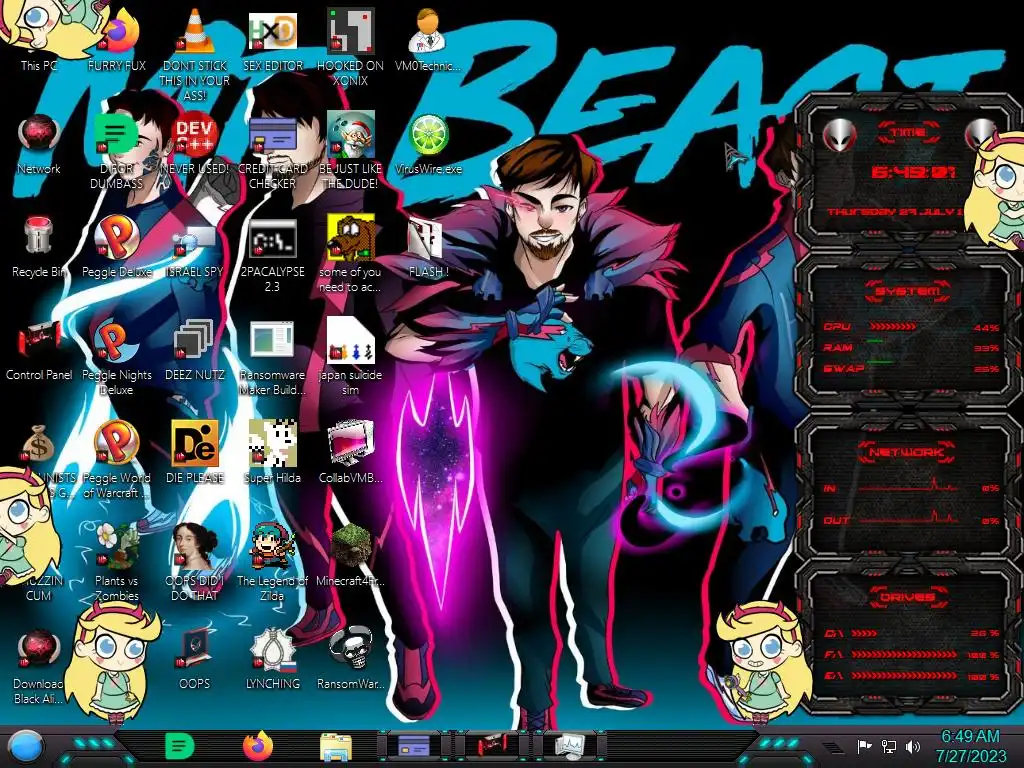The width and height of the screenshot is (1024, 768).
Task: Launch Plants vs Zombies from the desktop
Action: pyautogui.click(x=117, y=547)
